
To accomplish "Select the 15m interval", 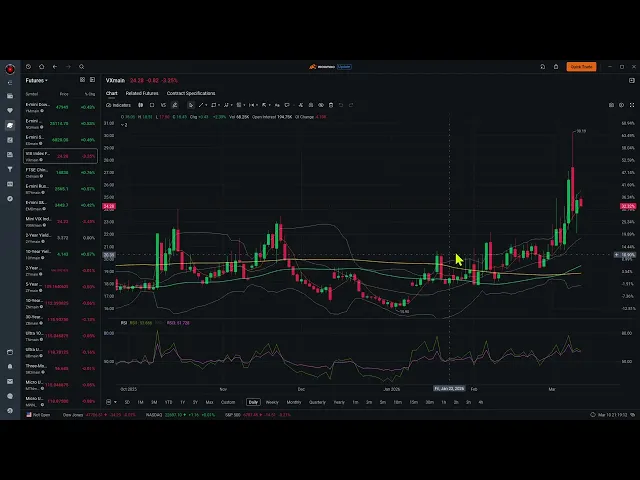I will pyautogui.click(x=413, y=402).
